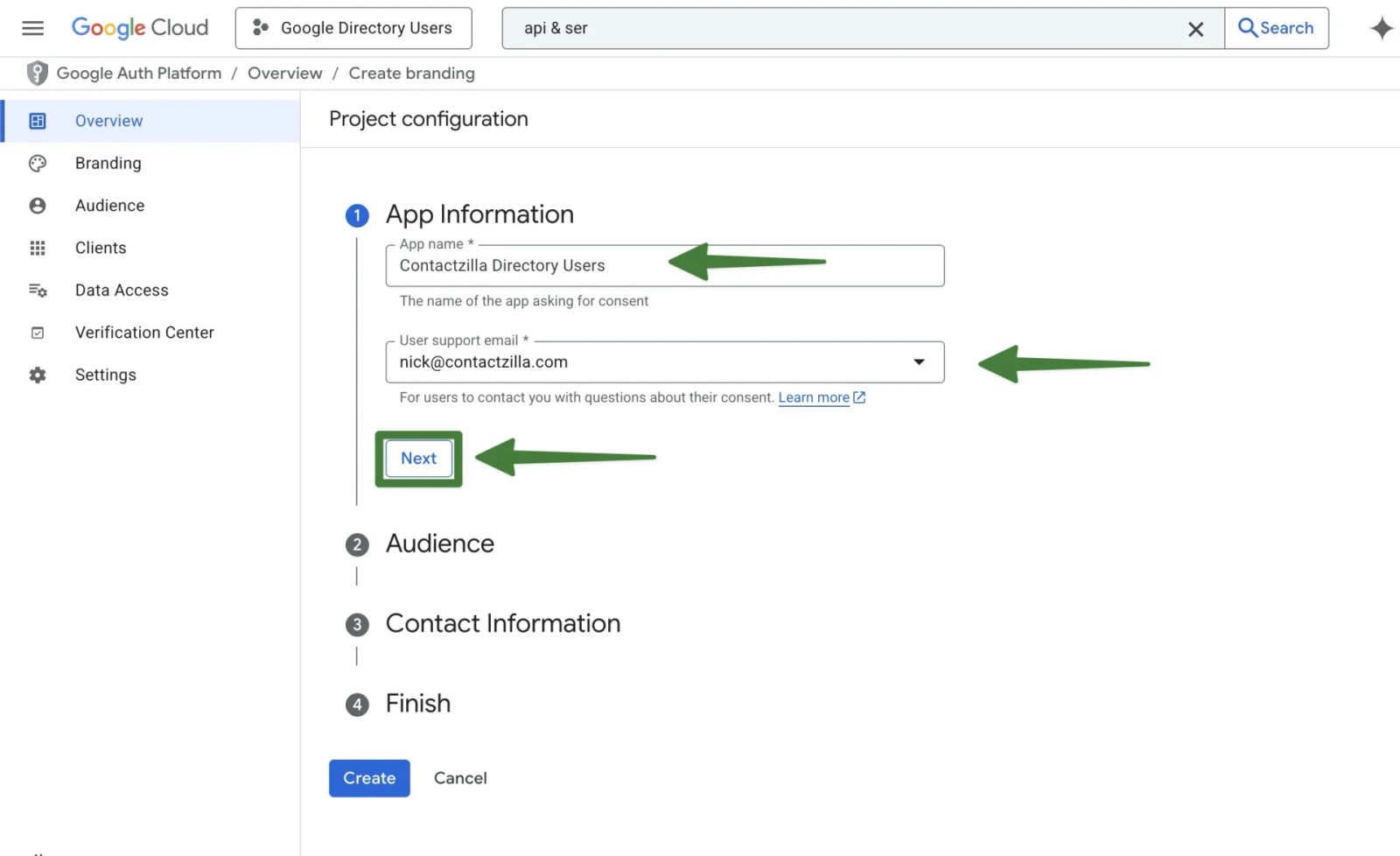Viewport: 1400px width, 856px height.
Task: Open Verification Center in the sidebar
Action: coord(150,333)
